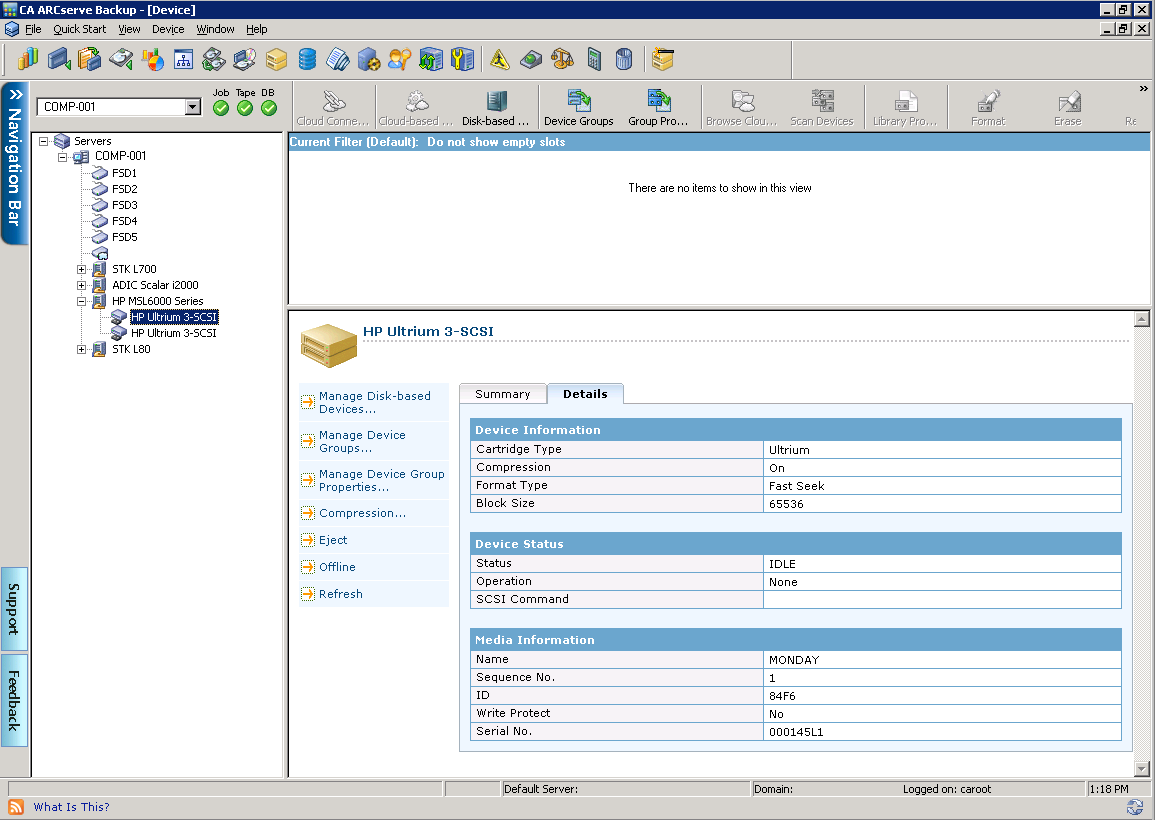Select the bar-chart Job Status icon

coord(28,59)
